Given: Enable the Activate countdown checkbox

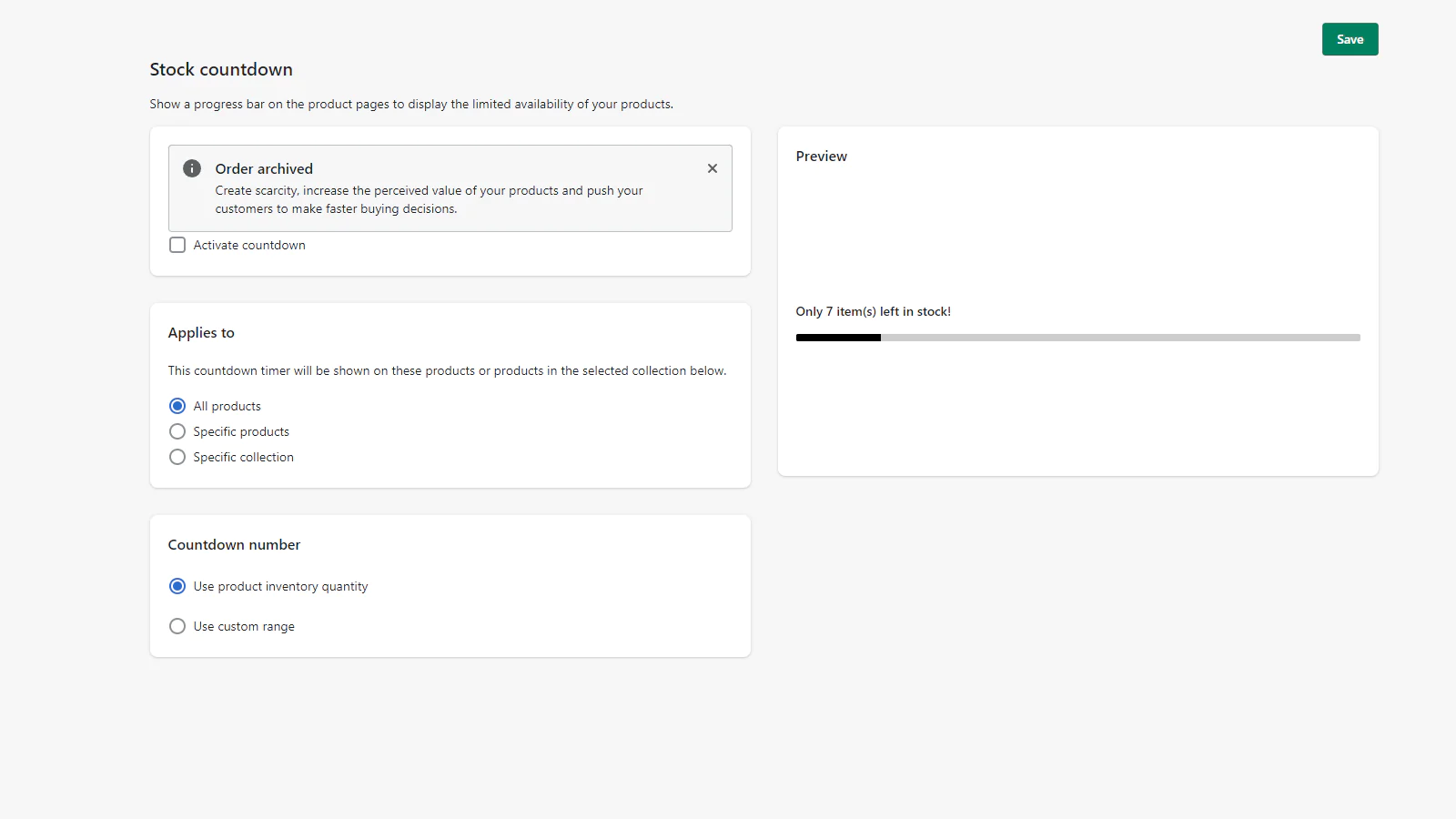Looking at the screenshot, I should point(177,245).
